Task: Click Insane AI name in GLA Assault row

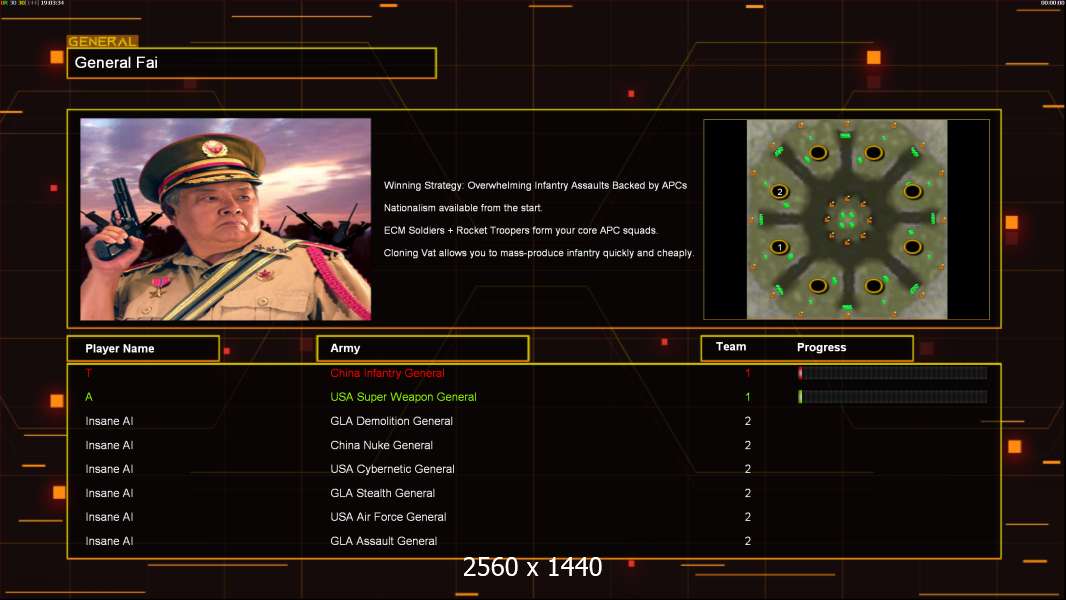Action: pyautogui.click(x=109, y=541)
